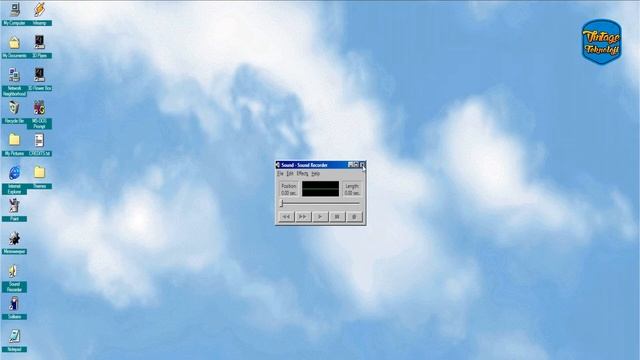
Task: Minimize the Sound Recorder window
Action: coord(351,165)
